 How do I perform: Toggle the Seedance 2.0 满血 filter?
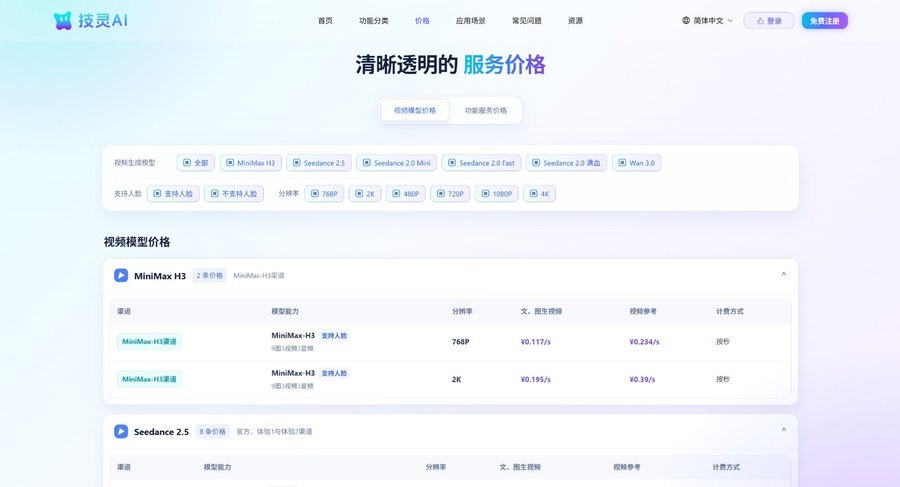tap(567, 163)
